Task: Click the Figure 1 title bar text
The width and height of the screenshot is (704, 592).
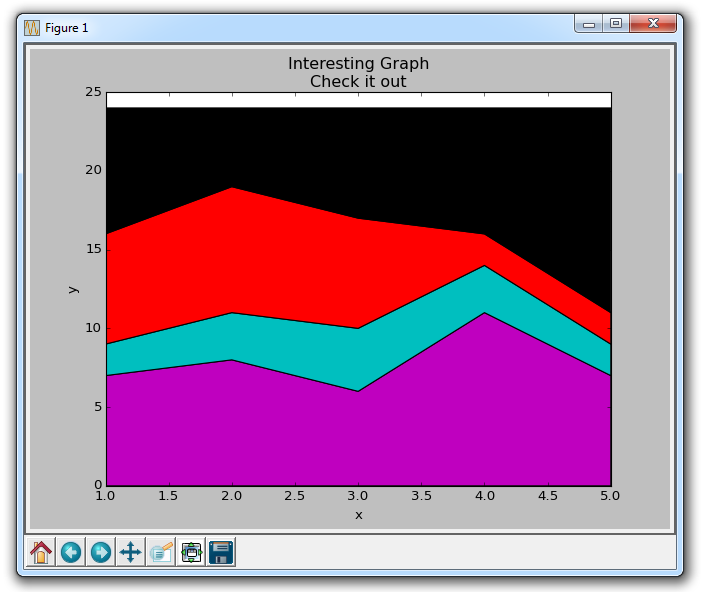Action: click(x=66, y=27)
